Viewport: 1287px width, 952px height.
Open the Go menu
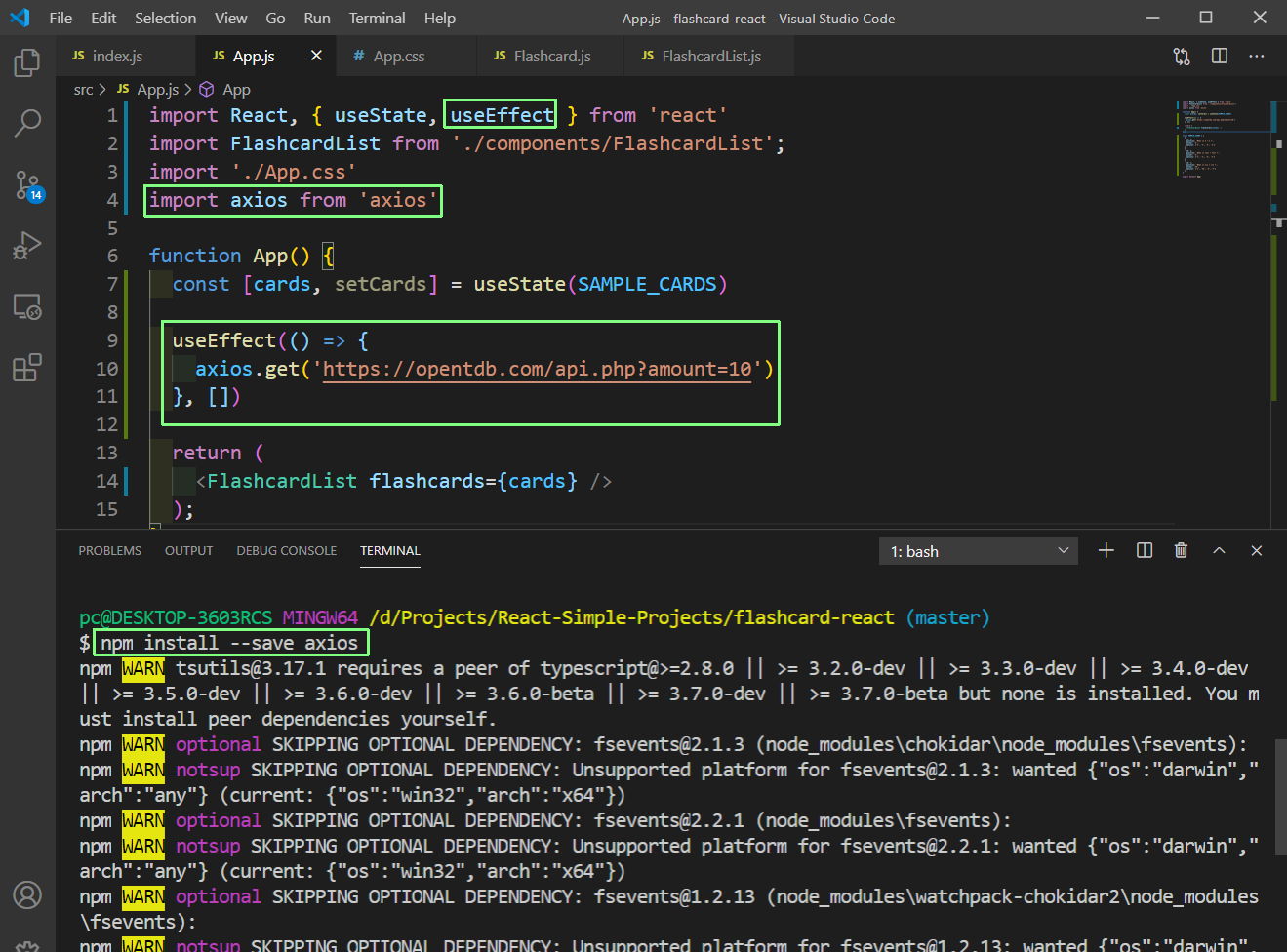[x=275, y=18]
